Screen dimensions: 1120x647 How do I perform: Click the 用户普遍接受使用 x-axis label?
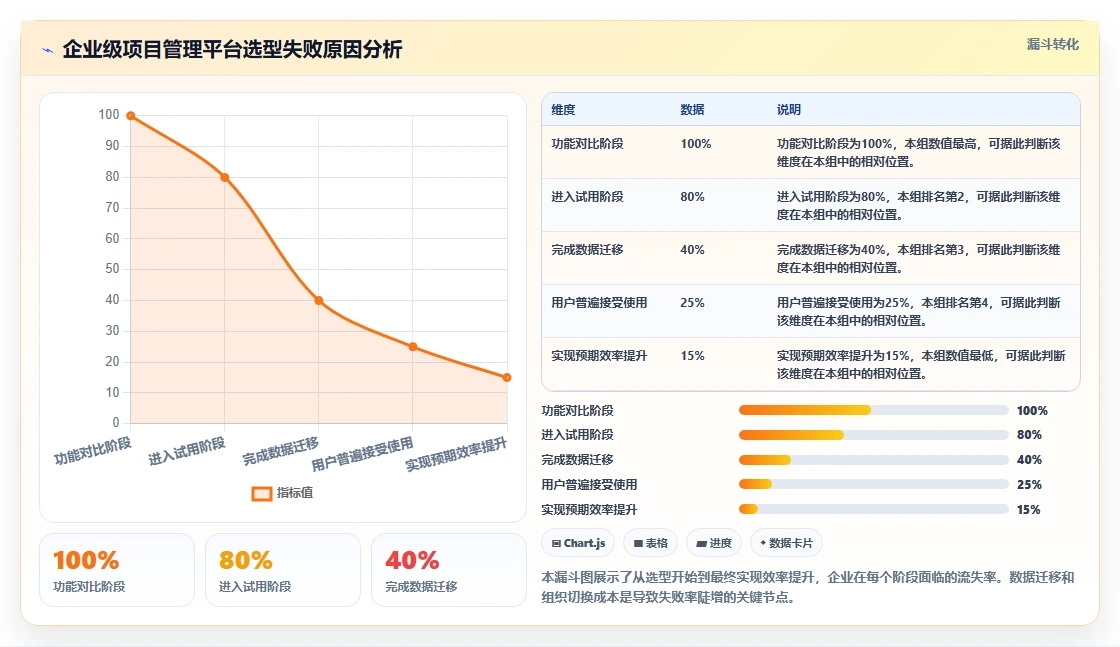tap(362, 454)
